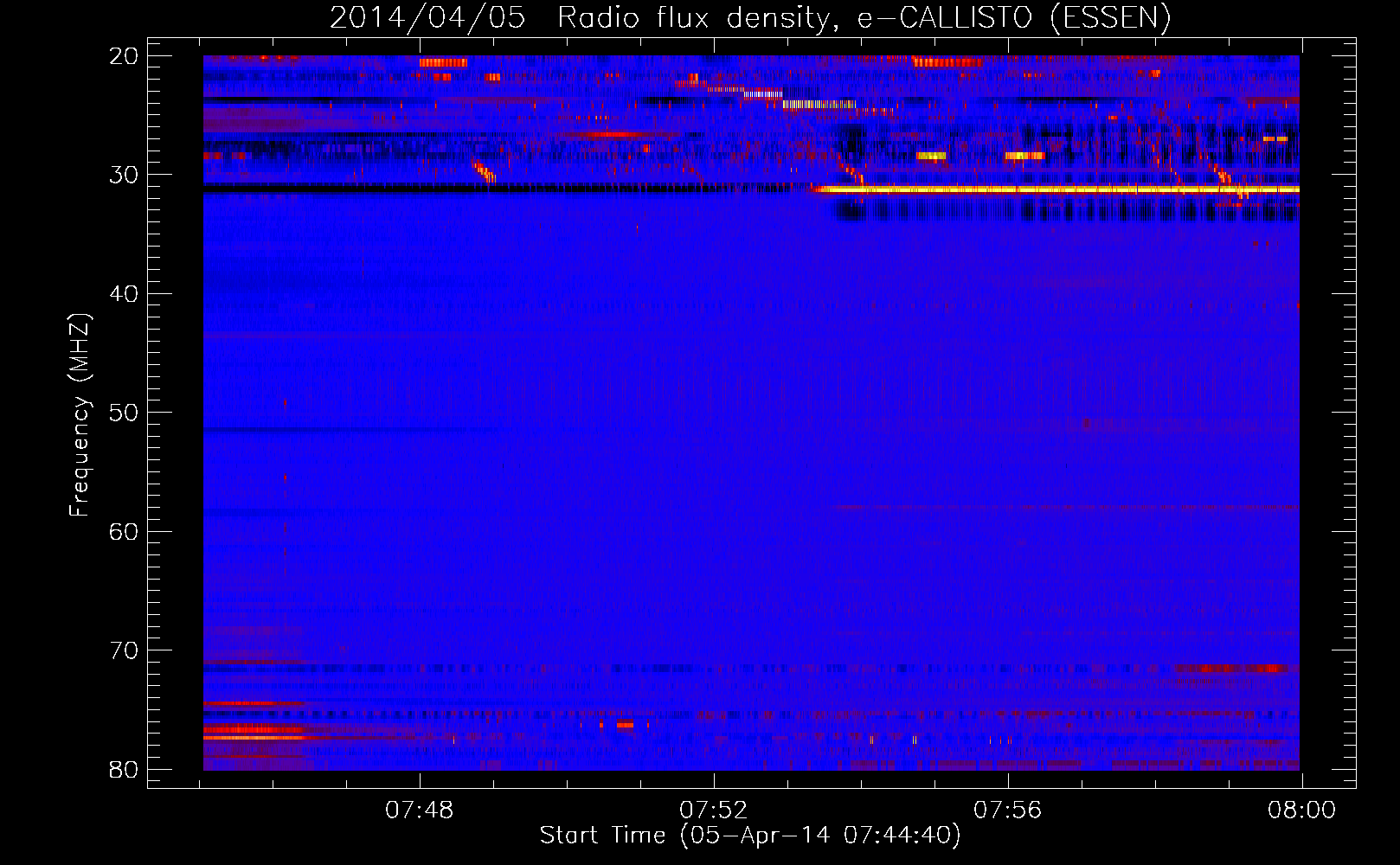
Task: Click the plot title '2014/04/05 Radio flux density, e-CALLISTO (ESSEN)'
Action: [x=750, y=17]
